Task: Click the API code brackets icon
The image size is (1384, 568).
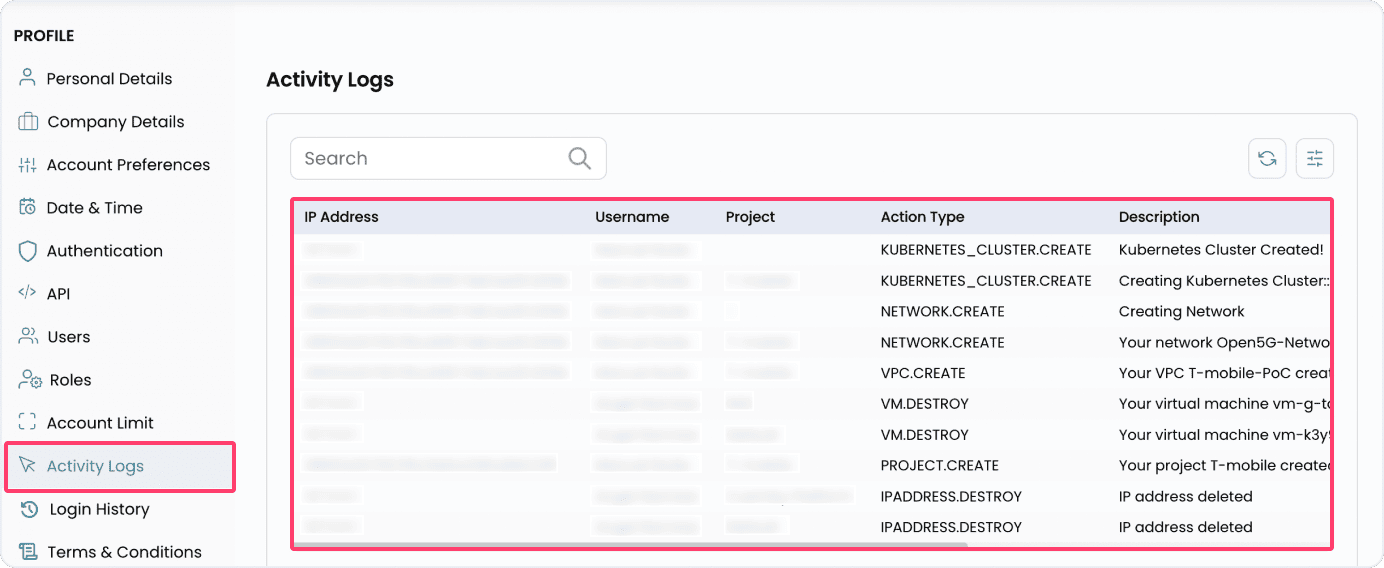Action: pos(27,293)
